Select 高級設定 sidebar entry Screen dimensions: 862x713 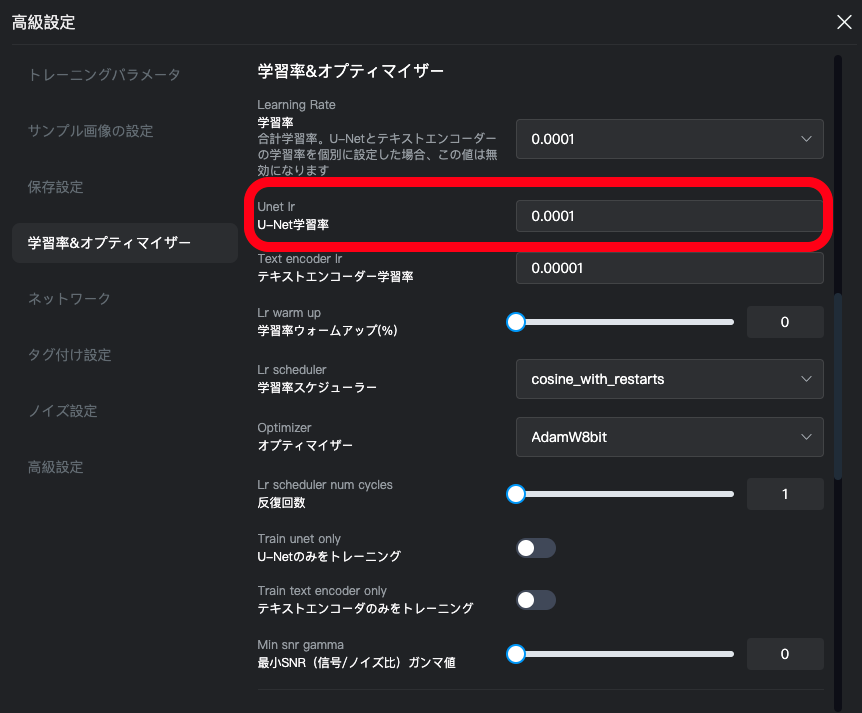pos(55,467)
